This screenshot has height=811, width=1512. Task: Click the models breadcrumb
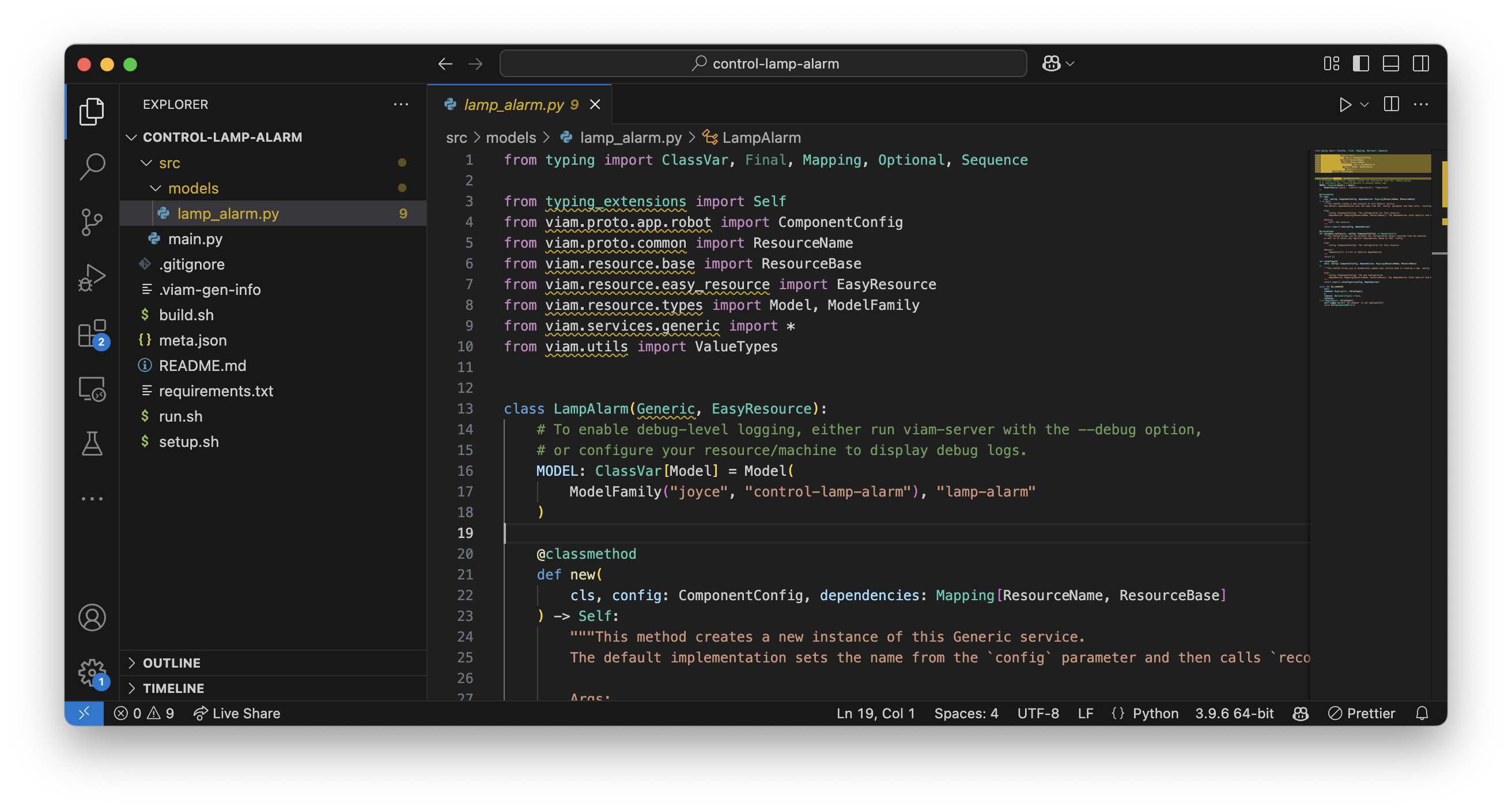click(511, 137)
